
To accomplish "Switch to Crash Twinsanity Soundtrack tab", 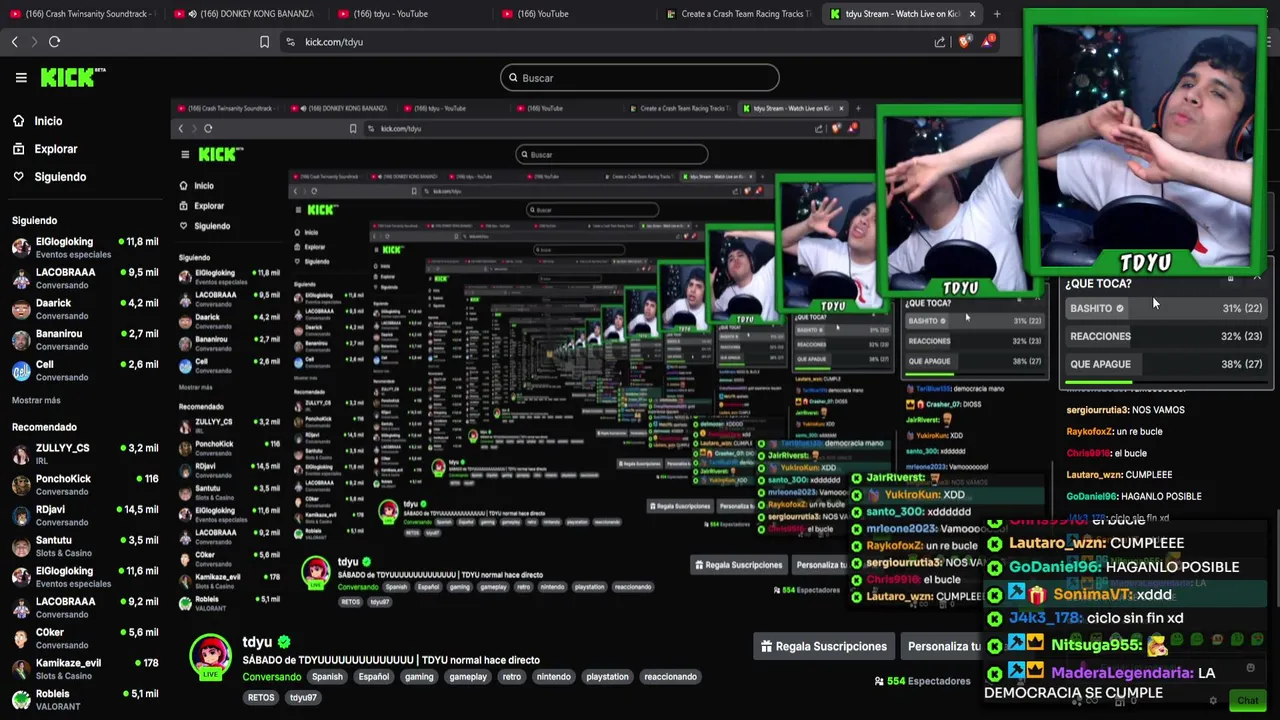I will [81, 14].
